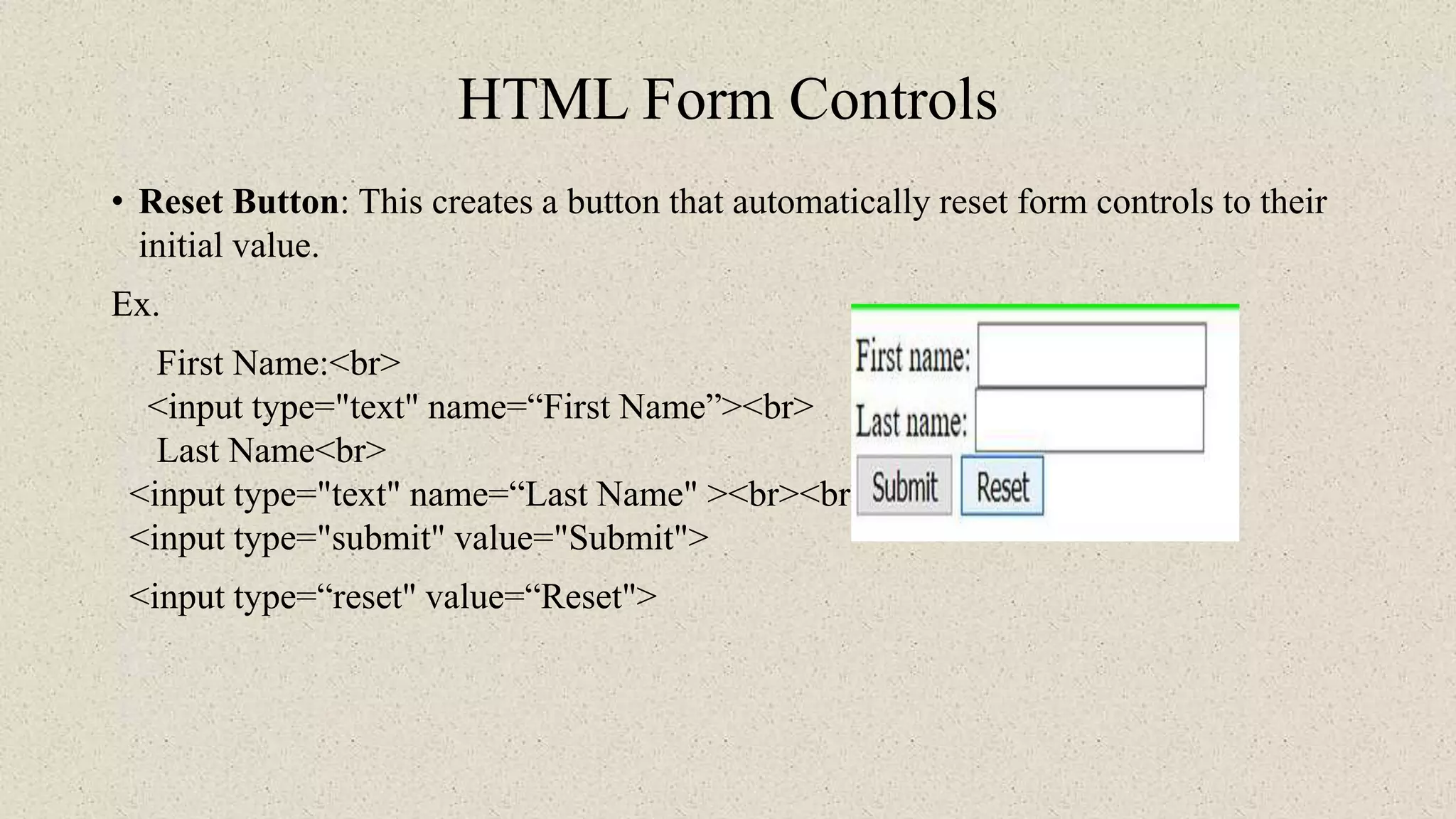Click the 'First name:' label in preview
This screenshot has width=1456, height=819.
pos(913,356)
